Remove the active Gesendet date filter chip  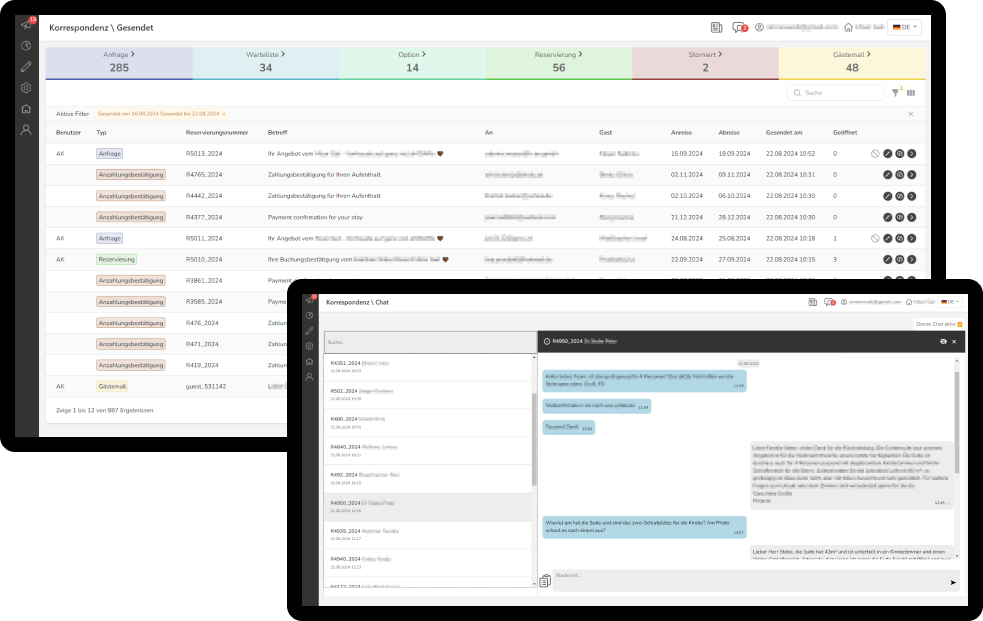[x=224, y=114]
